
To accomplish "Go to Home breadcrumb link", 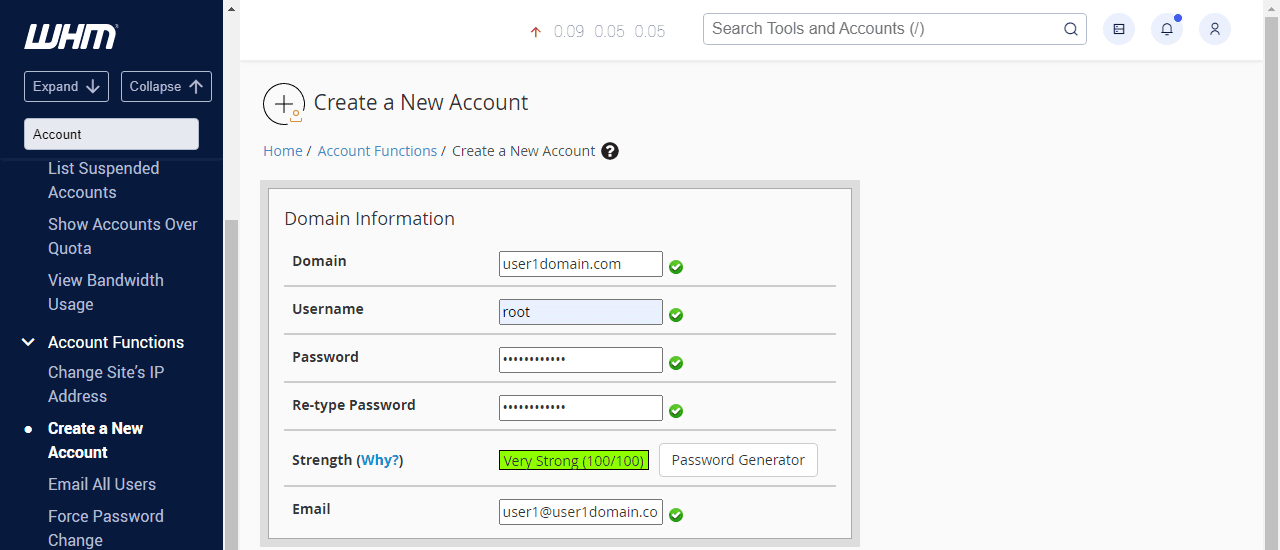I will pyautogui.click(x=282, y=151).
